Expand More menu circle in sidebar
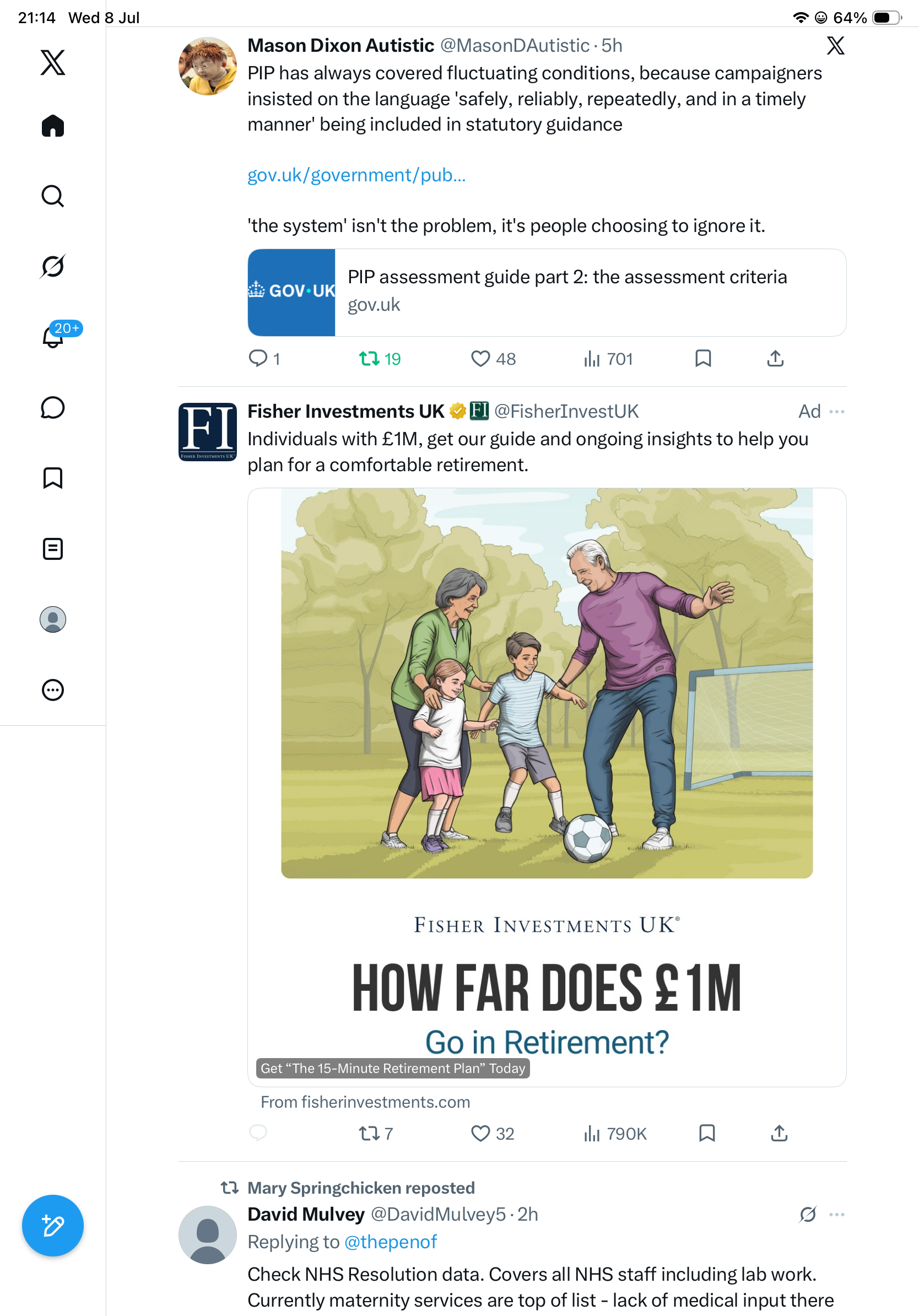Screen dimensions: 919x1316 pos(53,689)
